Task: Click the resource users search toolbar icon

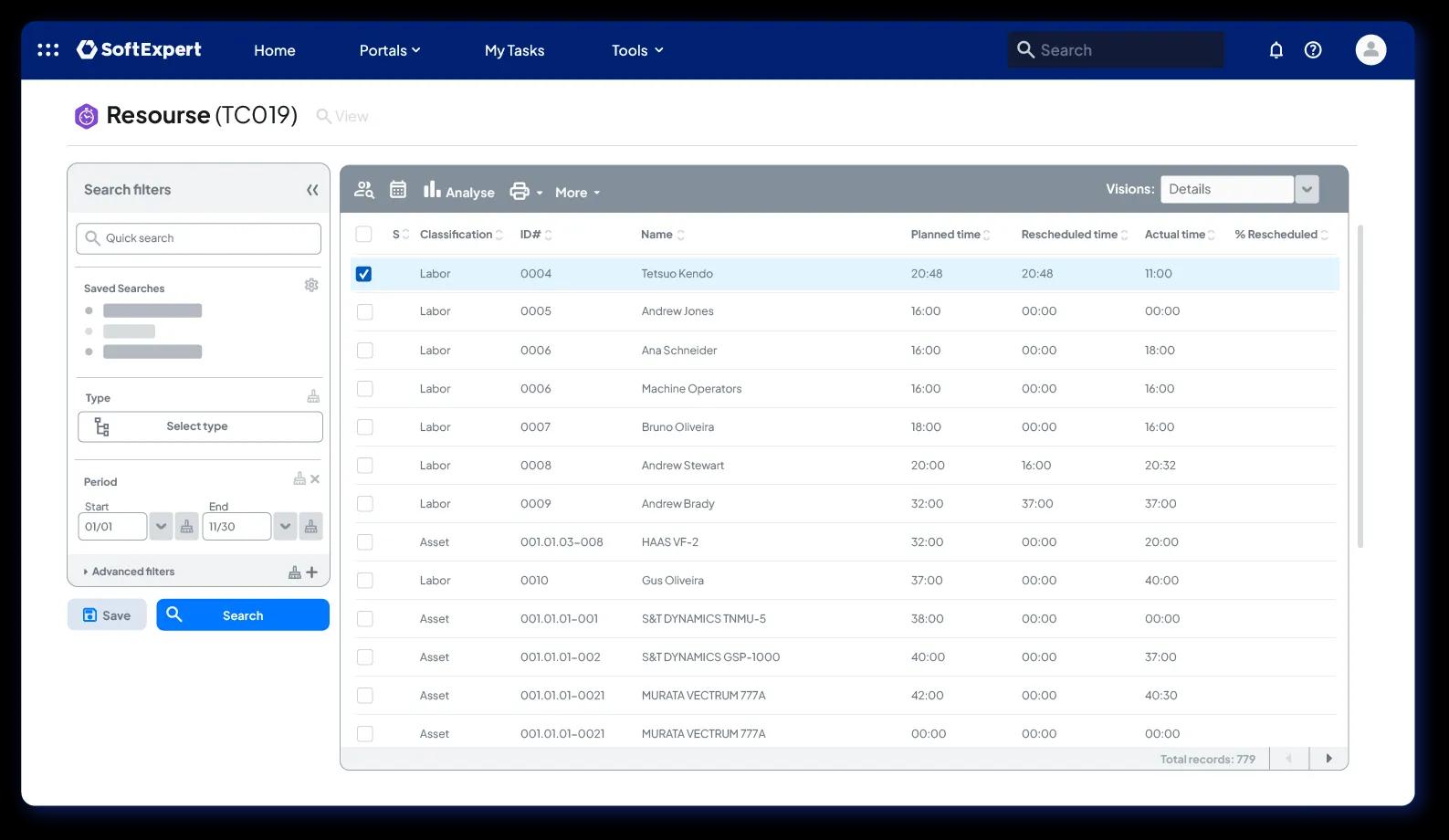Action: coord(364,190)
